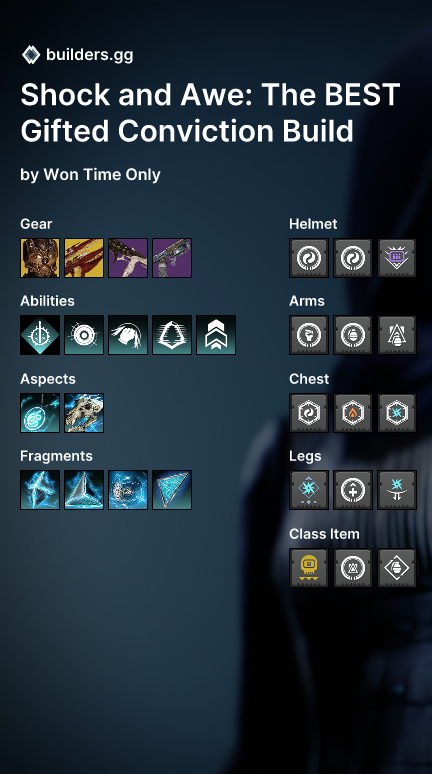
Task: Select the first lightning fragment icon
Action: pyautogui.click(x=40, y=490)
